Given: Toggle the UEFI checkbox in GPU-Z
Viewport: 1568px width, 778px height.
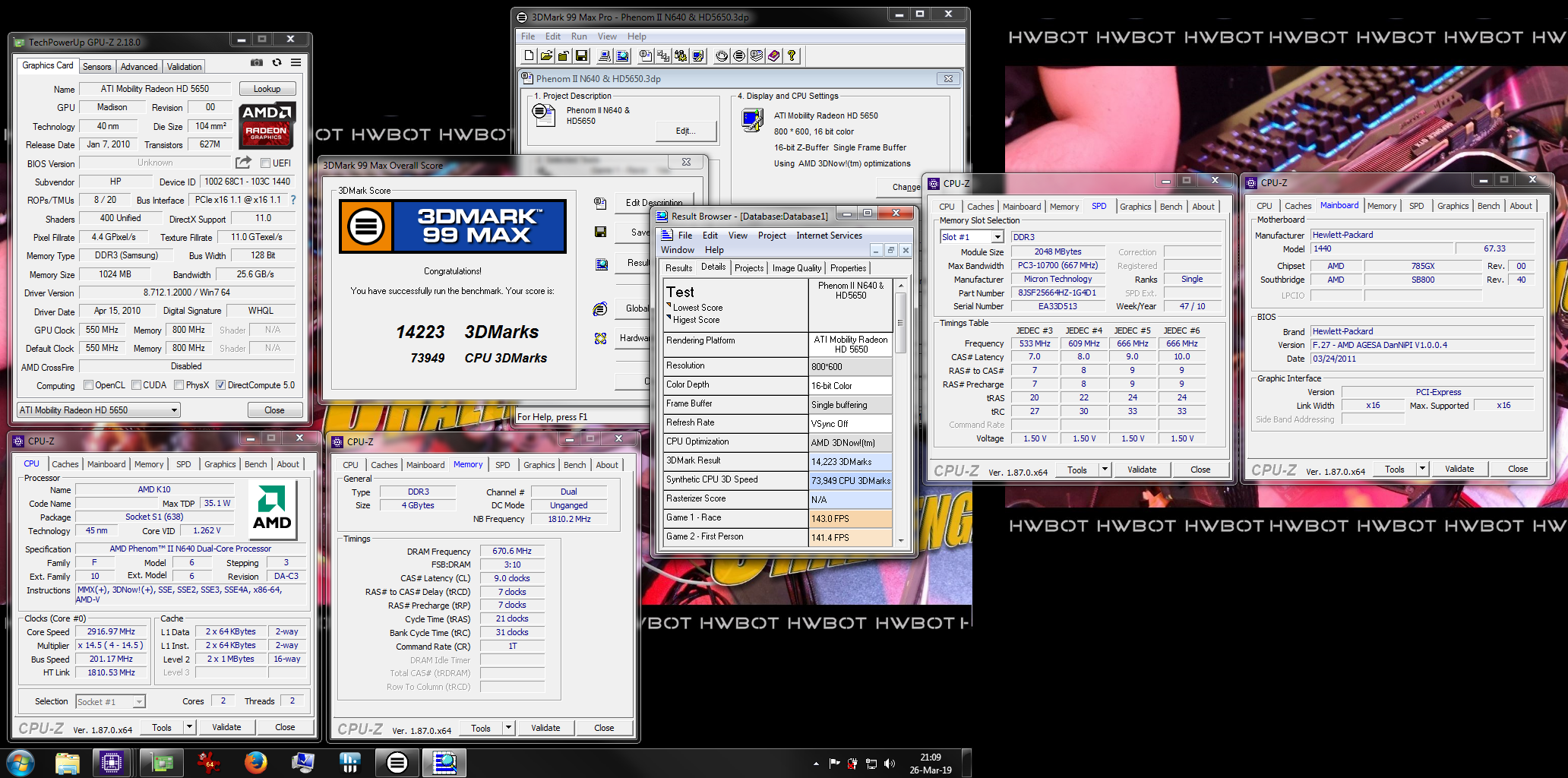Looking at the screenshot, I should click(265, 163).
